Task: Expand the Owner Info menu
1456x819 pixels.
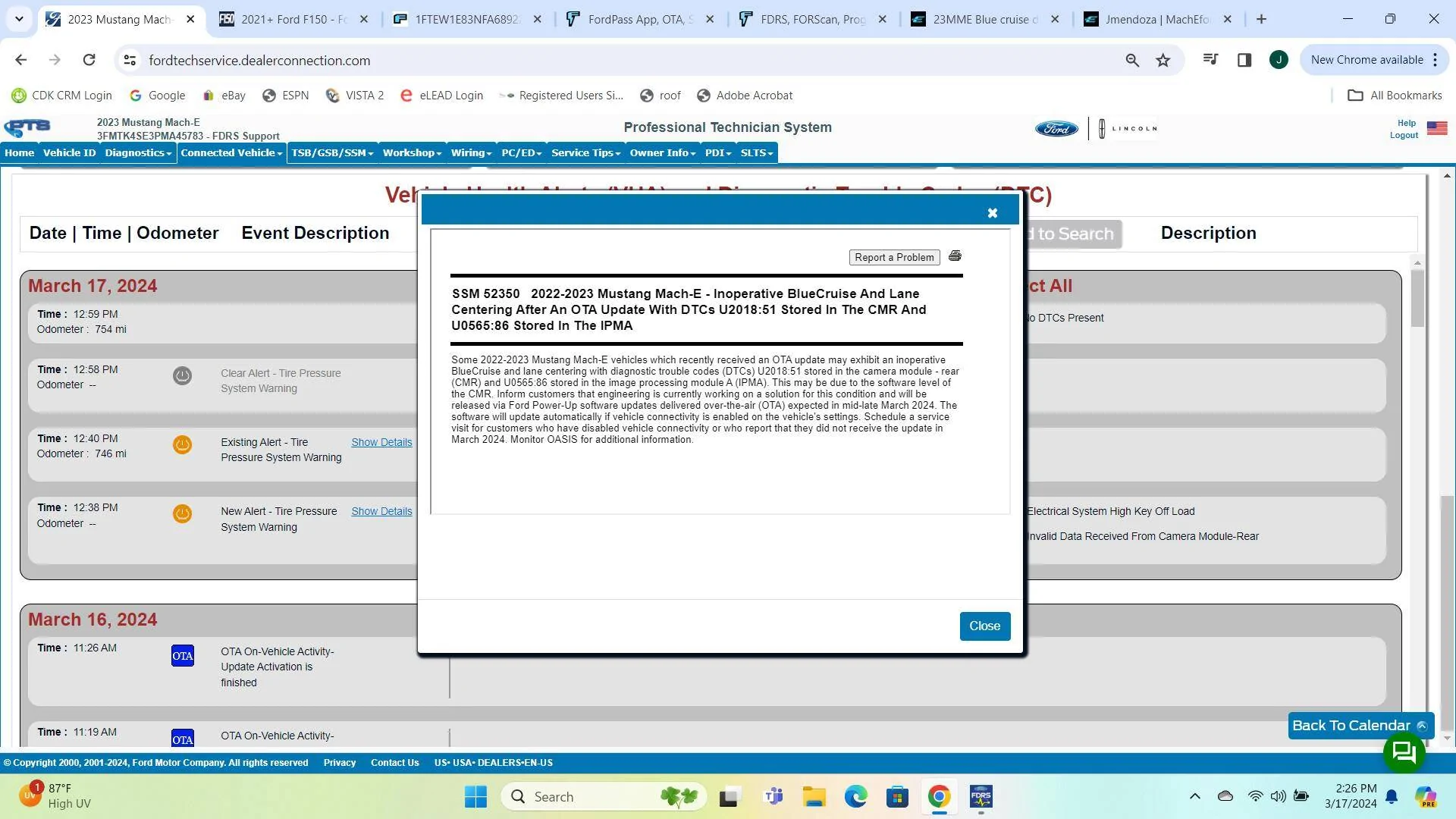Action: point(662,153)
